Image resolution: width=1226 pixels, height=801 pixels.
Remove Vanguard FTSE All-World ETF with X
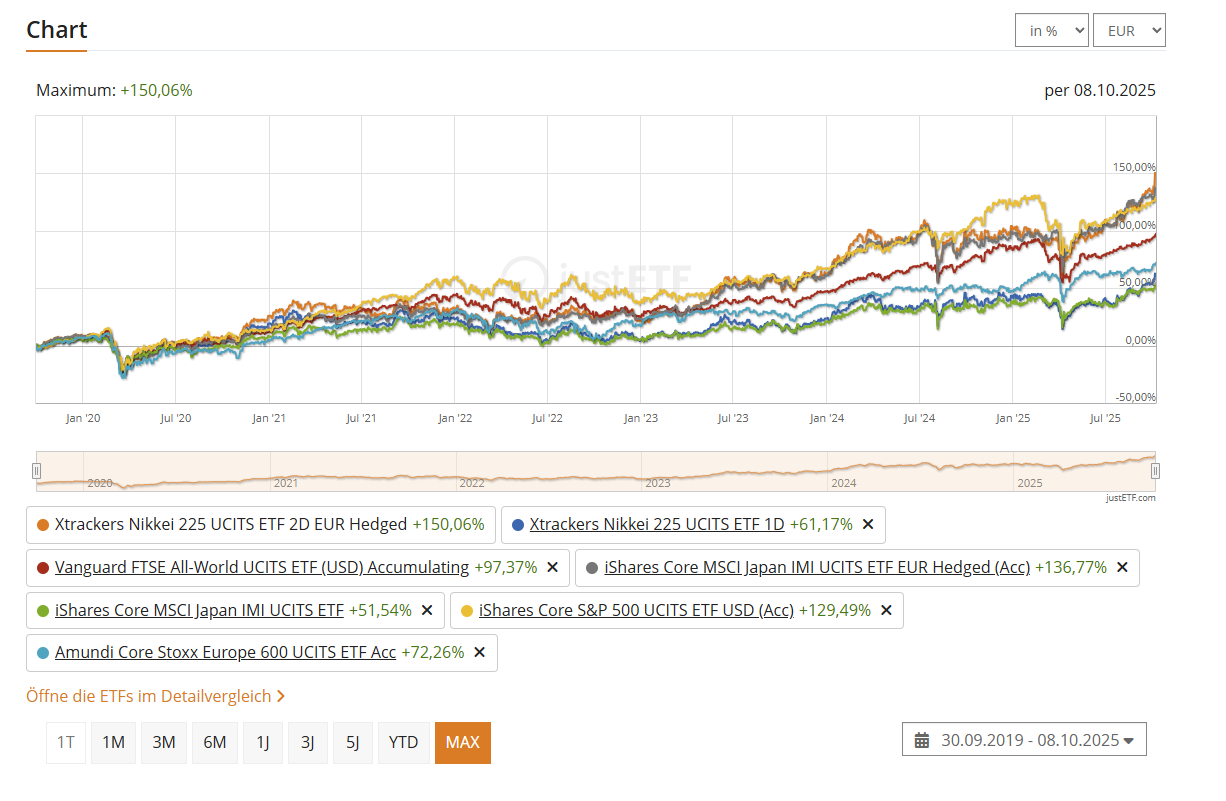(x=552, y=567)
